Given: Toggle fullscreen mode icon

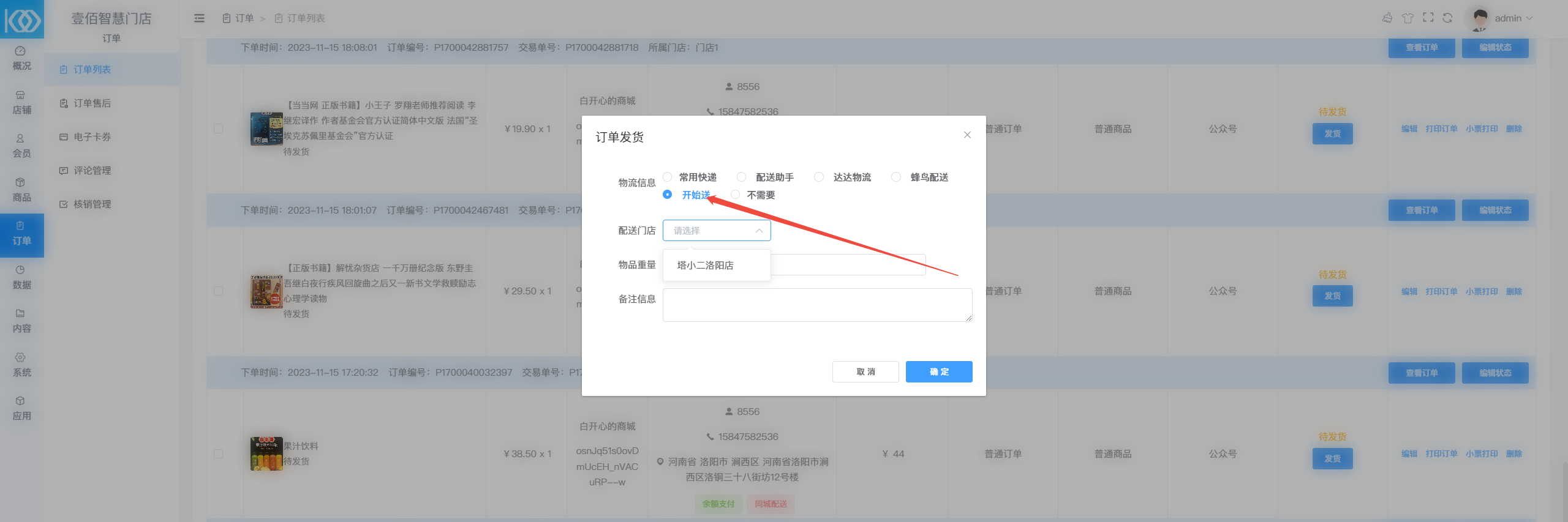Looking at the screenshot, I should (1428, 18).
